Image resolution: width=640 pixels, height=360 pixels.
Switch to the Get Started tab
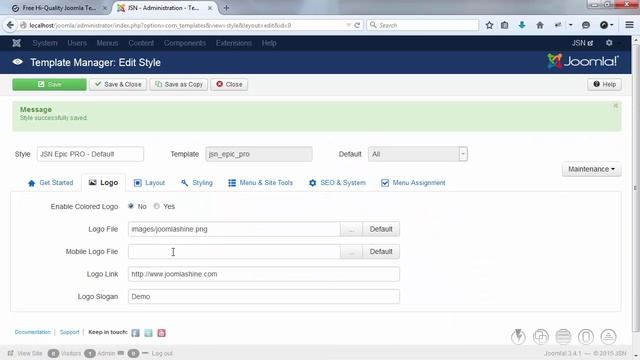[x=50, y=182]
